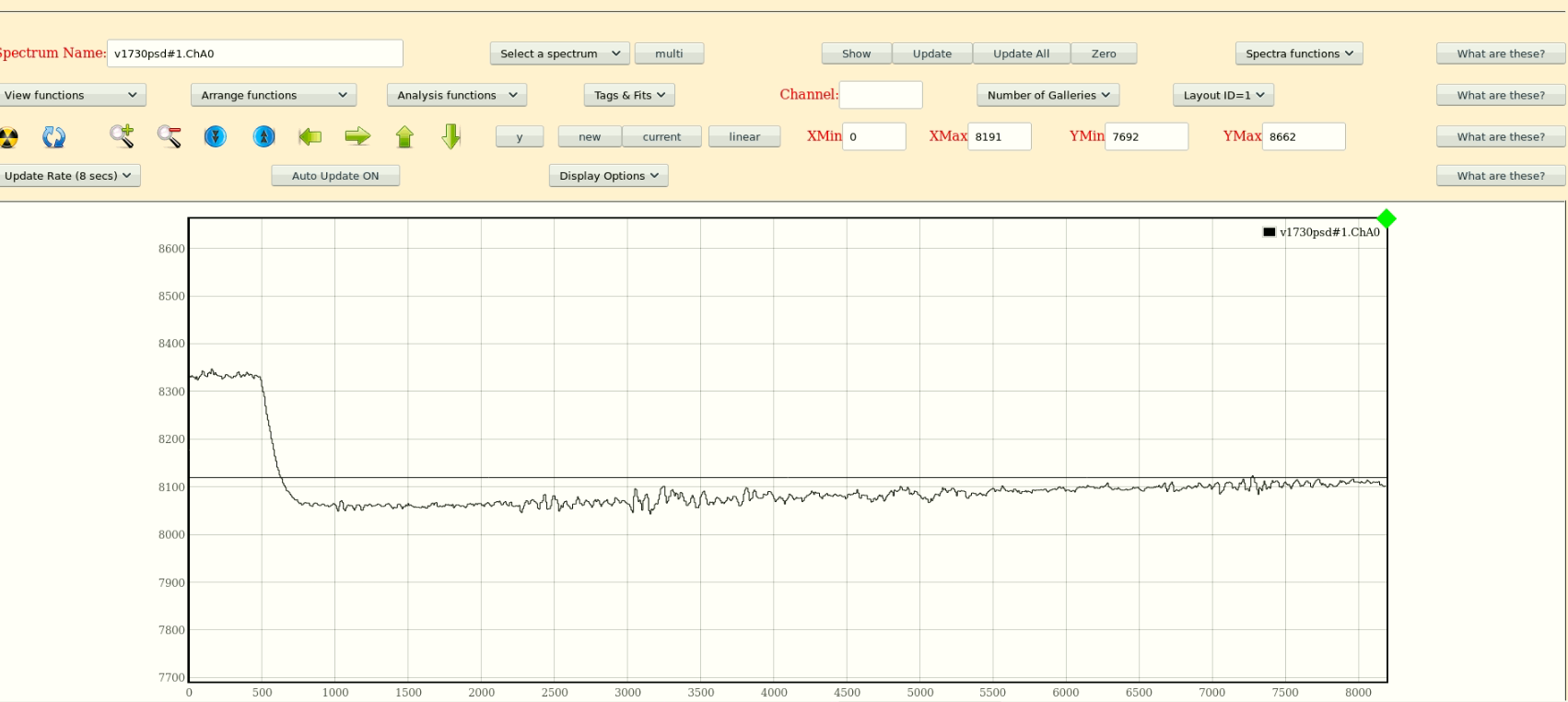Image resolution: width=1568 pixels, height=702 pixels.
Task: Shift spectrum right with green arrow
Action: point(357,137)
